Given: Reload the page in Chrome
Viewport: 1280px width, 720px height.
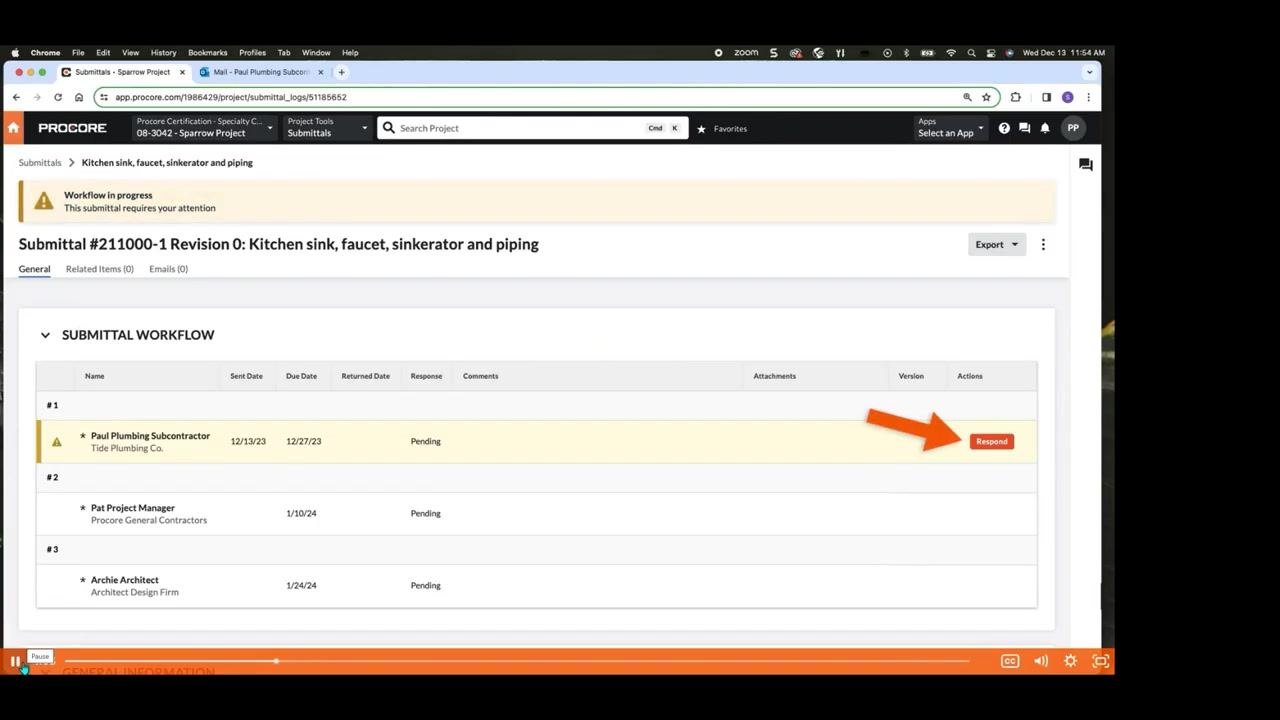Looking at the screenshot, I should (x=58, y=97).
